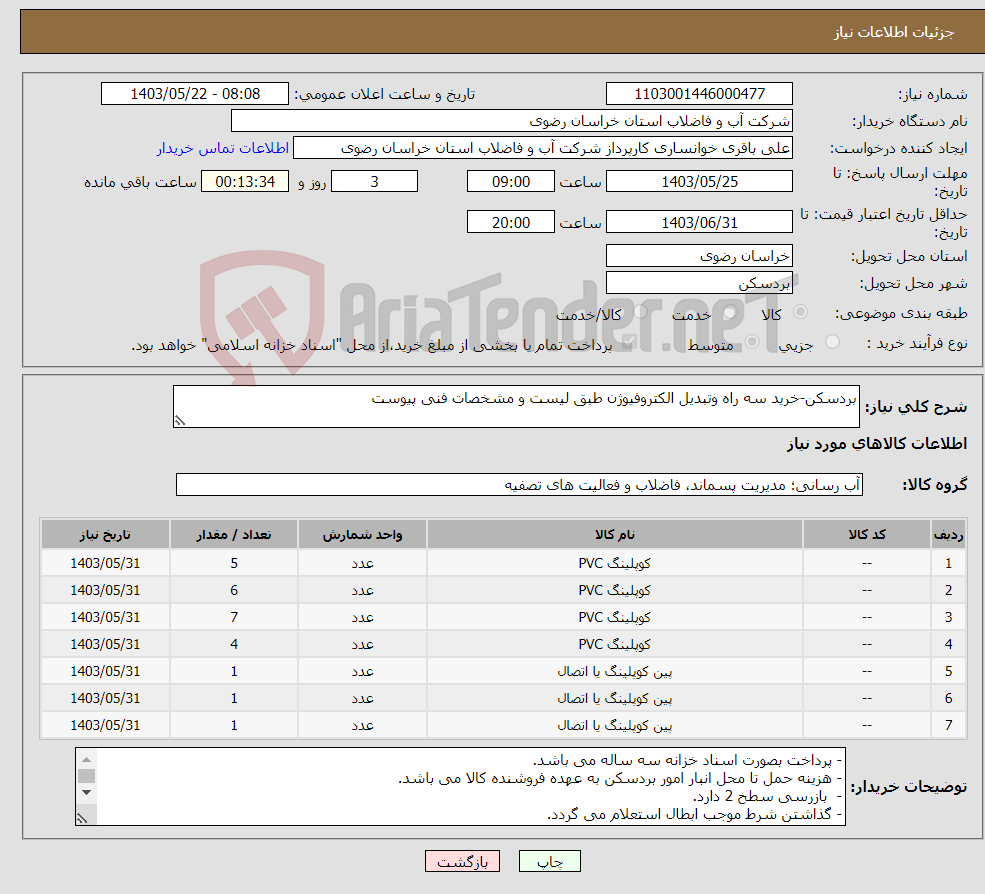Click scroll up arrow in buyer notes
This screenshot has width=985, height=894.
(x=87, y=760)
